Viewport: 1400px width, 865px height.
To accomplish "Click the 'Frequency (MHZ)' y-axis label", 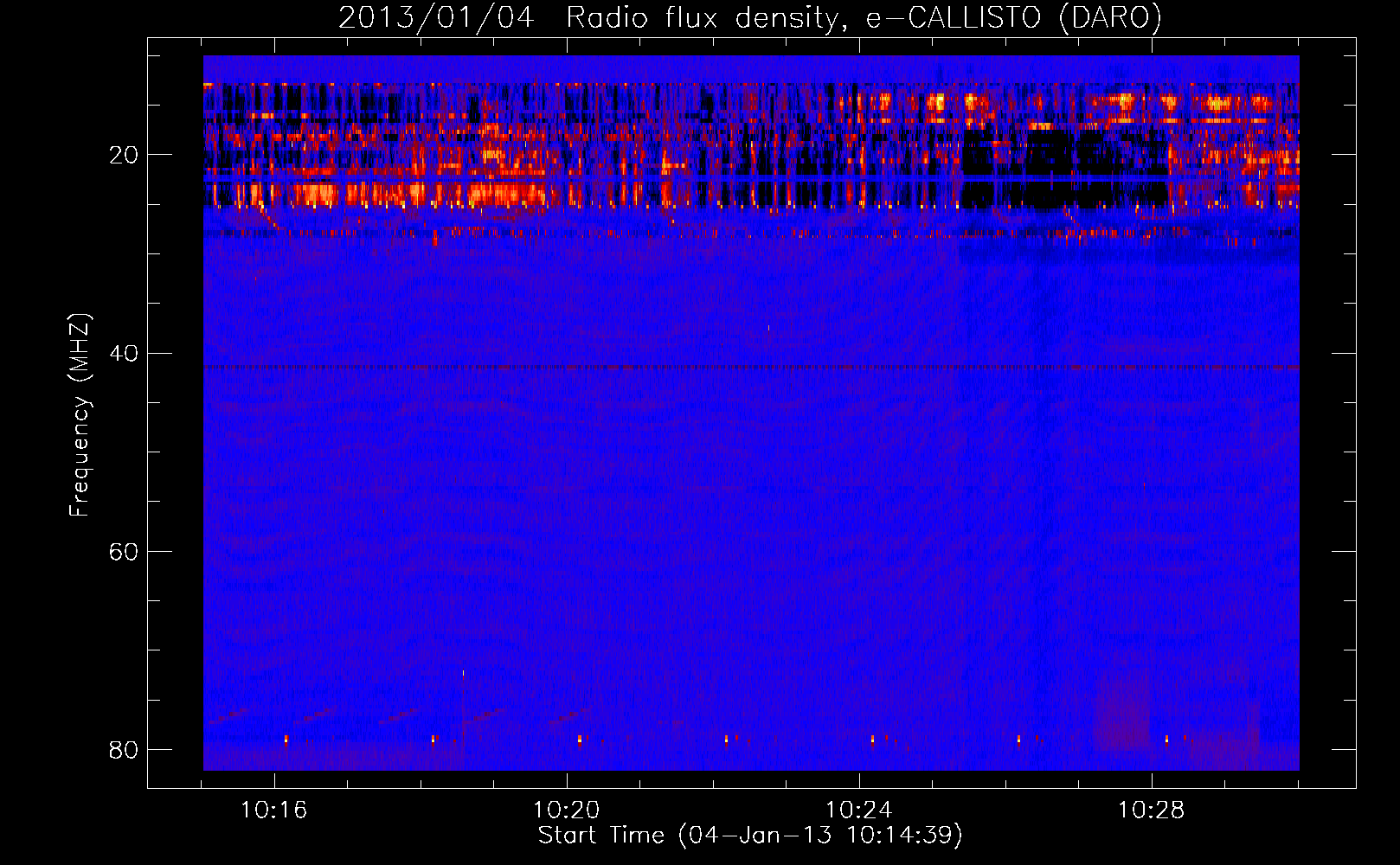I will tap(80, 415).
